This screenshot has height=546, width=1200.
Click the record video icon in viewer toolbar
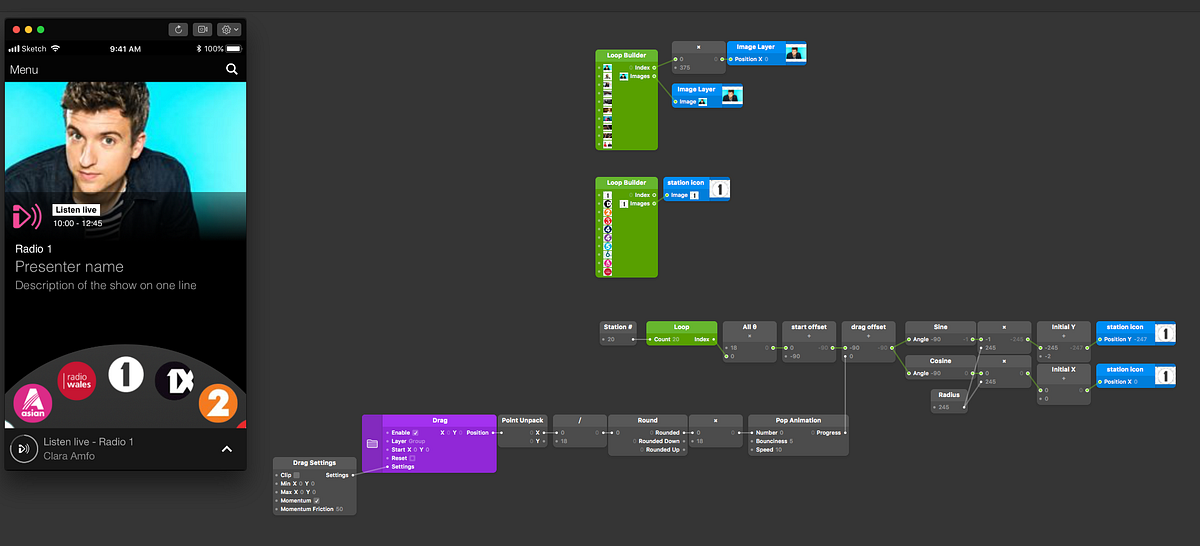point(204,30)
